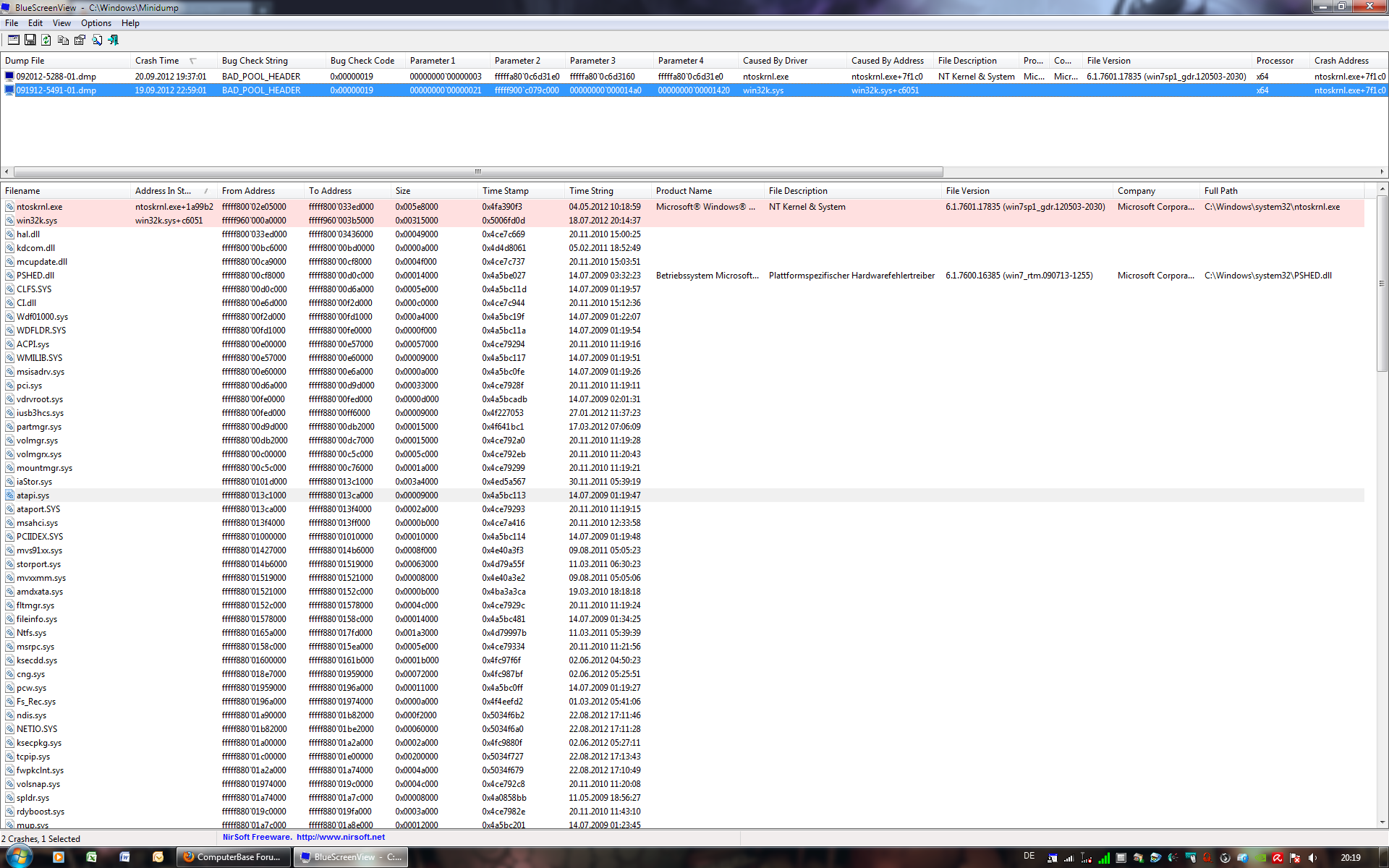Switch to ComputerBase Forum Firefox taskbar button

[x=233, y=857]
